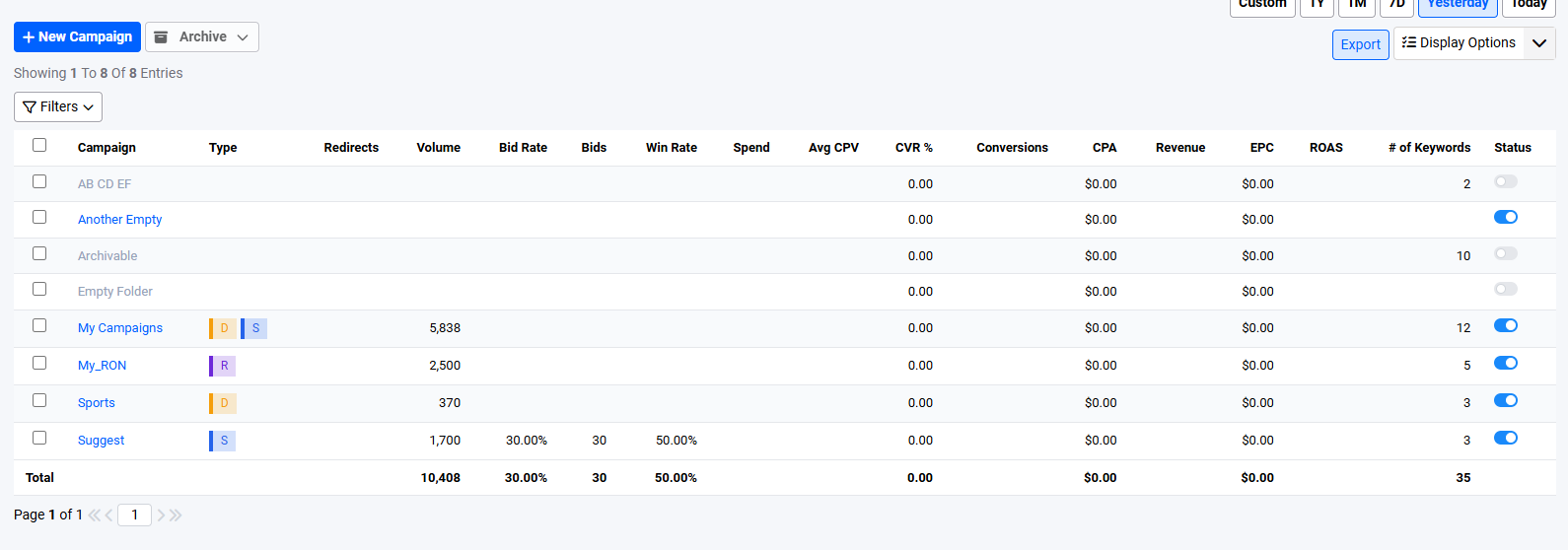Turn off the Suggest campaign status switch

click(x=1505, y=438)
